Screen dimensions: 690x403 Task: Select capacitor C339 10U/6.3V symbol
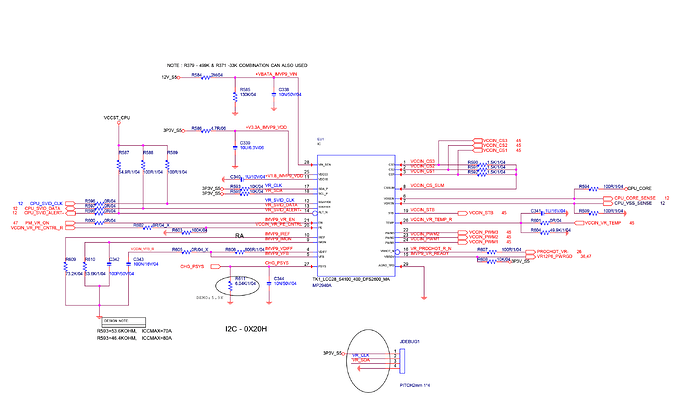tap(235, 147)
